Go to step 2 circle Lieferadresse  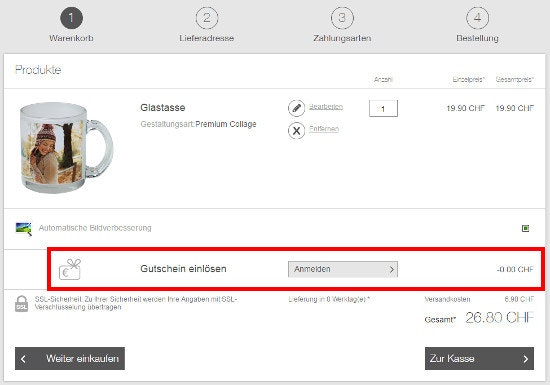(207, 18)
